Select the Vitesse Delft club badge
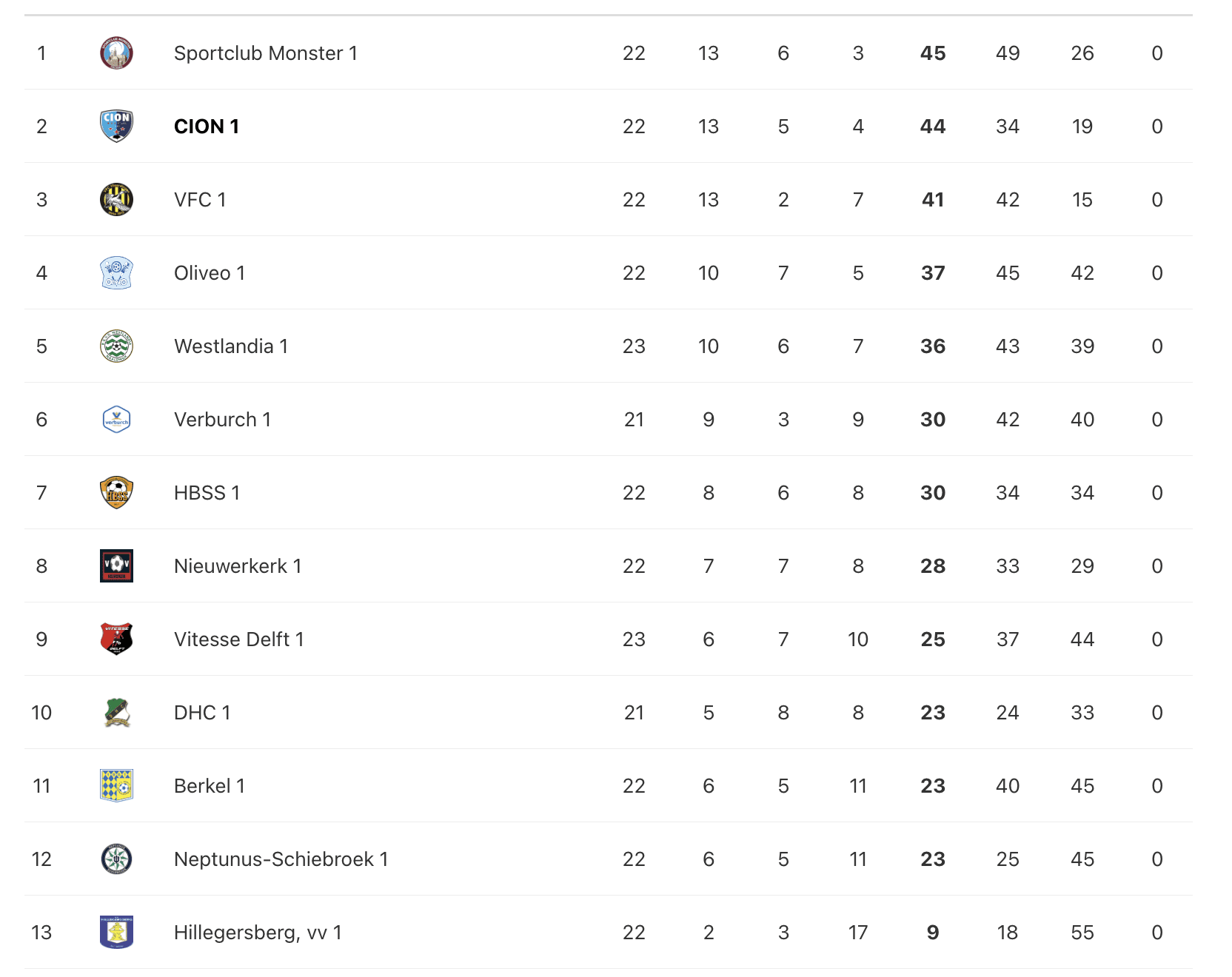 click(116, 639)
